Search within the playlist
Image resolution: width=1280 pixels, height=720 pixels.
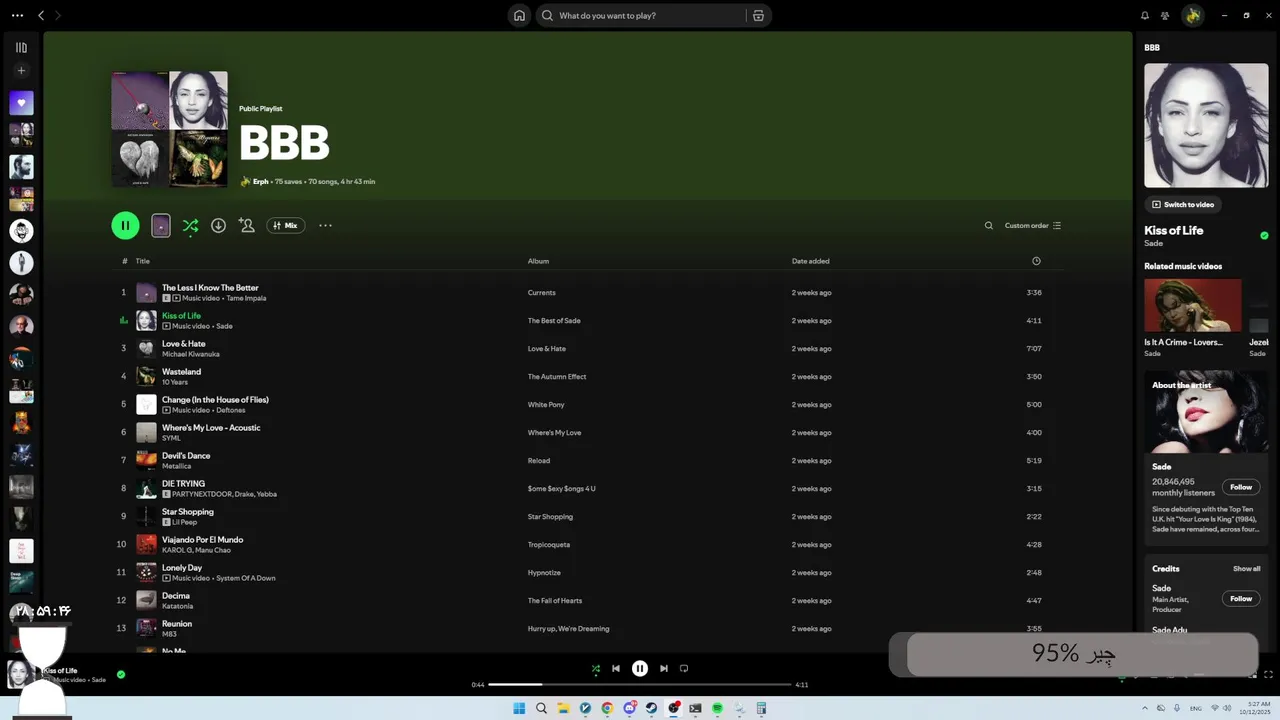(x=989, y=225)
